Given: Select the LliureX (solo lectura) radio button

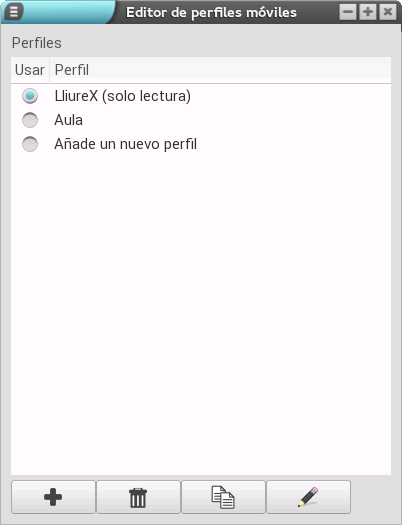Looking at the screenshot, I should [30, 96].
